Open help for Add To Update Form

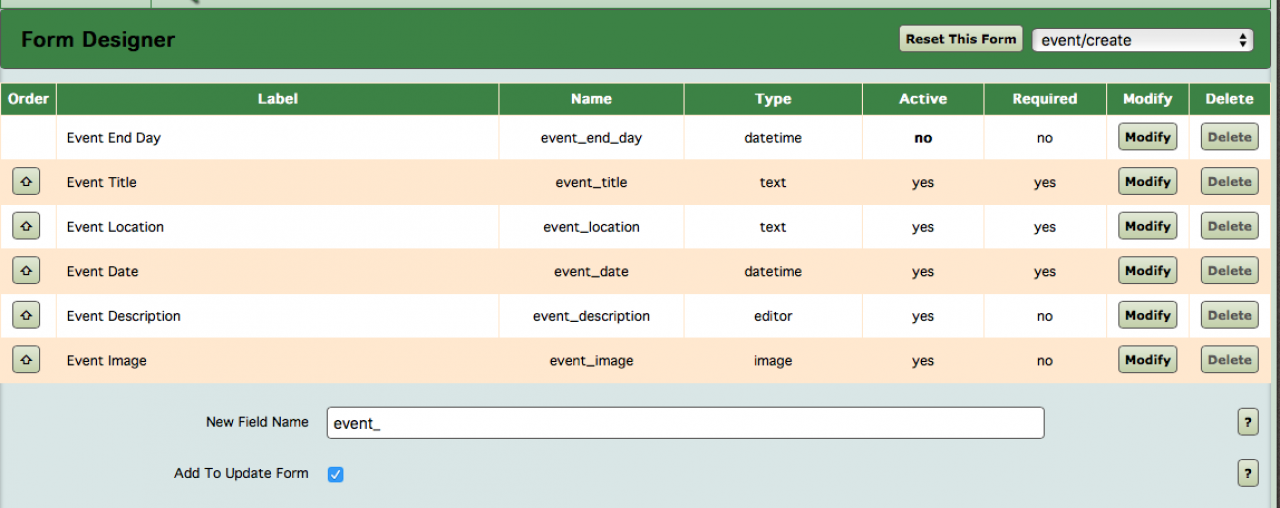[1247, 473]
